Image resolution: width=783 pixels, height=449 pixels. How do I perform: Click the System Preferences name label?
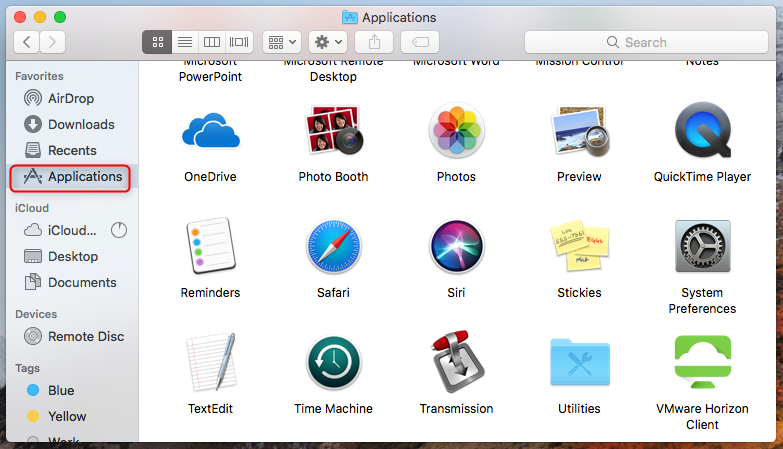(x=702, y=301)
